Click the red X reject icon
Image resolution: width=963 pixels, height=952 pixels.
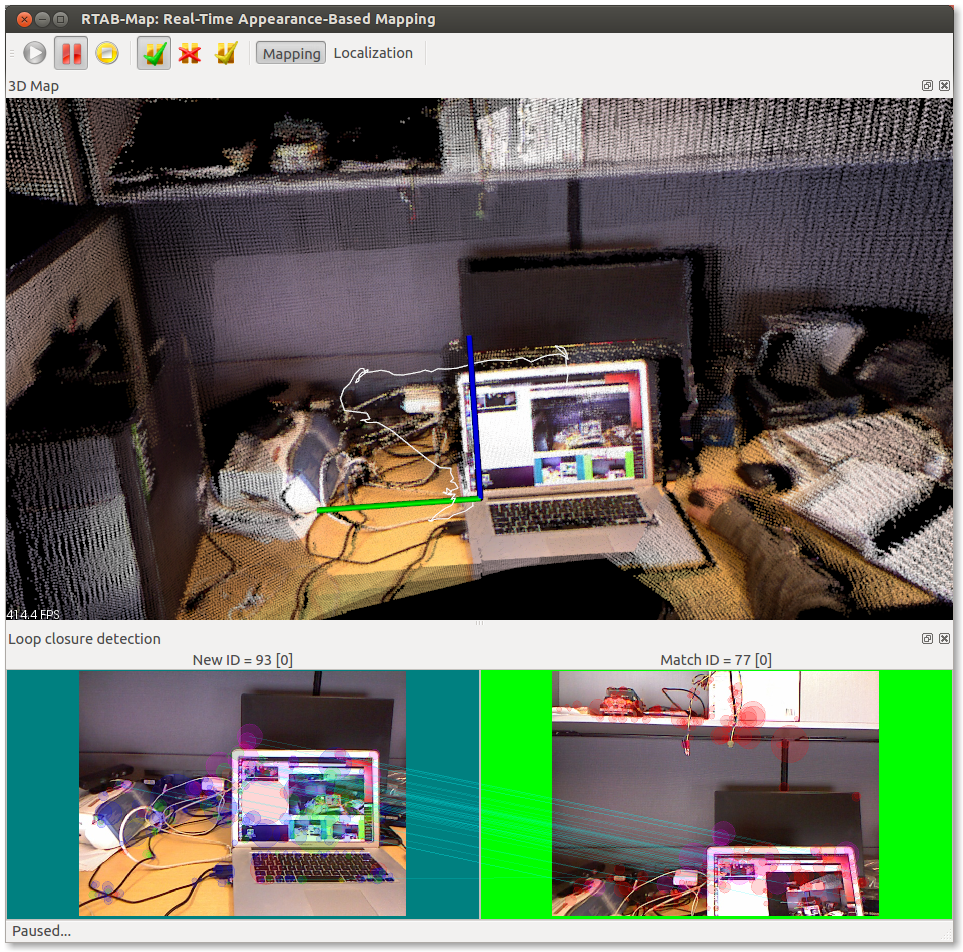(x=189, y=53)
